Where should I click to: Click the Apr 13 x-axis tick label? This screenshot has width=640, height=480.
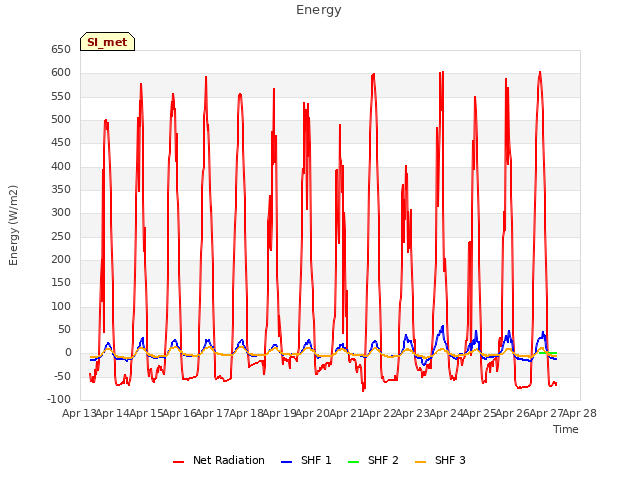tap(79, 413)
